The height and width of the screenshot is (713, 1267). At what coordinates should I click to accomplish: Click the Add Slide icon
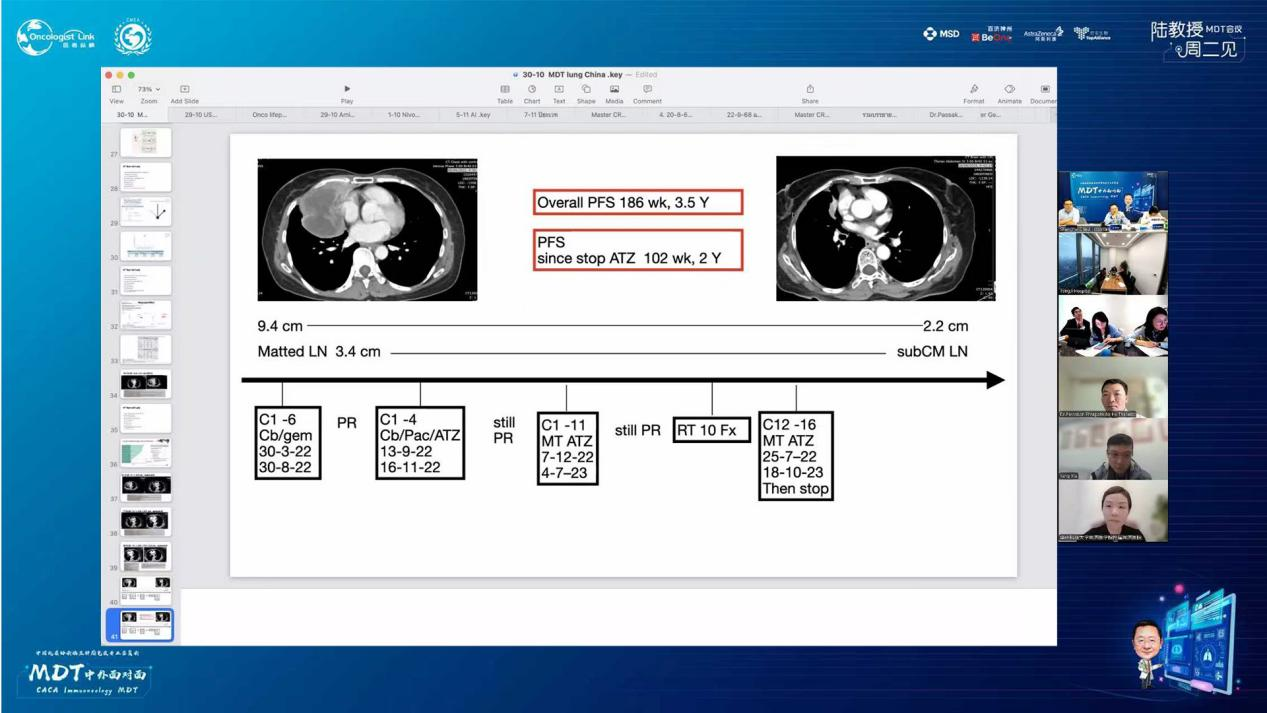(x=184, y=90)
